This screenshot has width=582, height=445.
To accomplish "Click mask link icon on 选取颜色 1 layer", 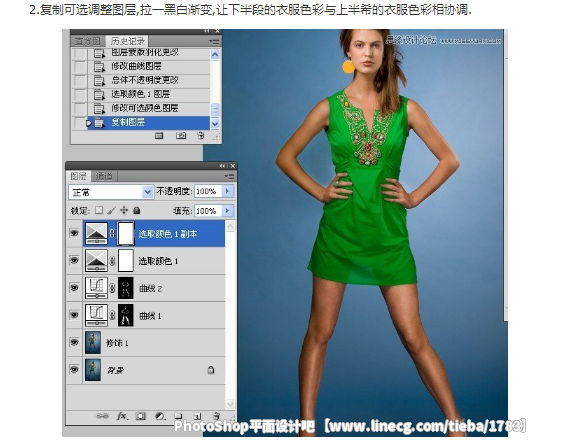I will click(112, 261).
